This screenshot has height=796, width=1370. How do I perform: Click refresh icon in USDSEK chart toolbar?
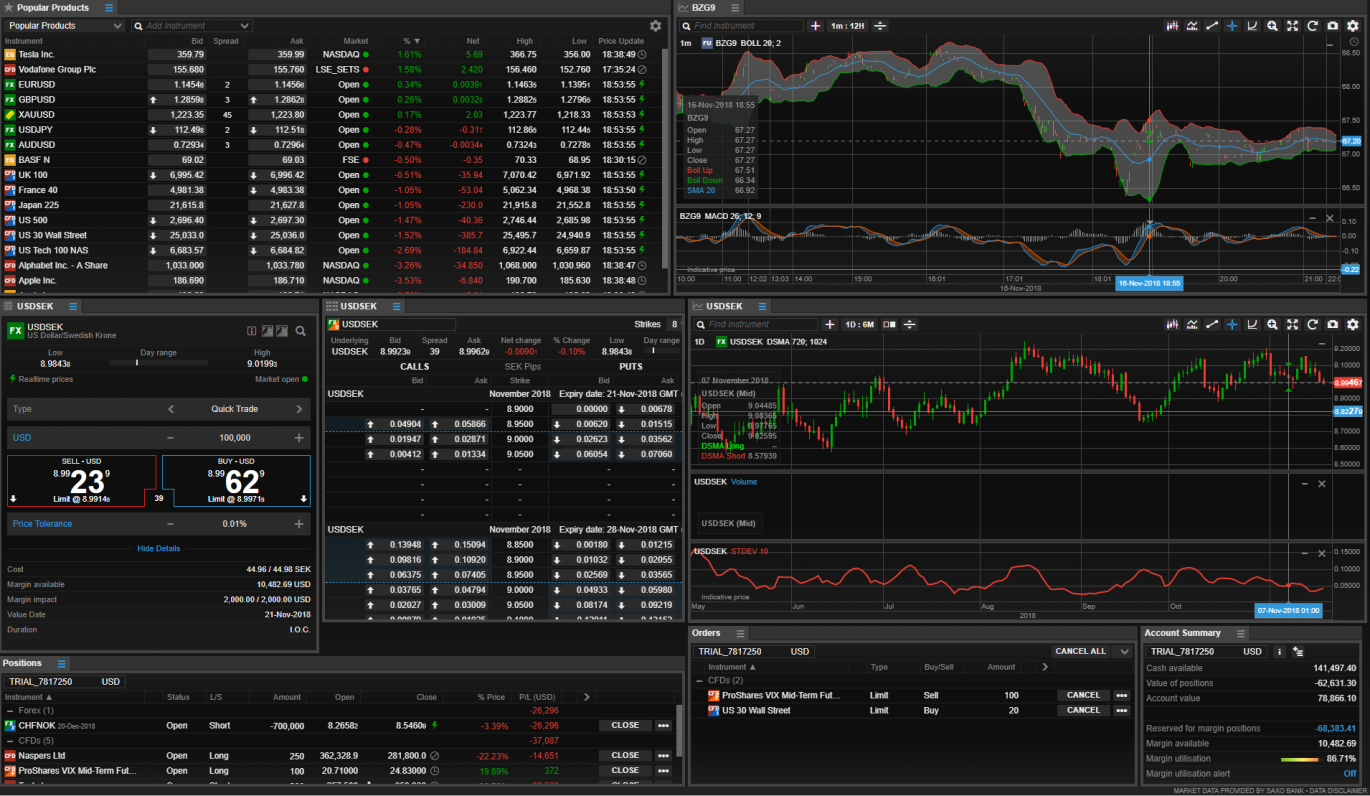click(1312, 325)
